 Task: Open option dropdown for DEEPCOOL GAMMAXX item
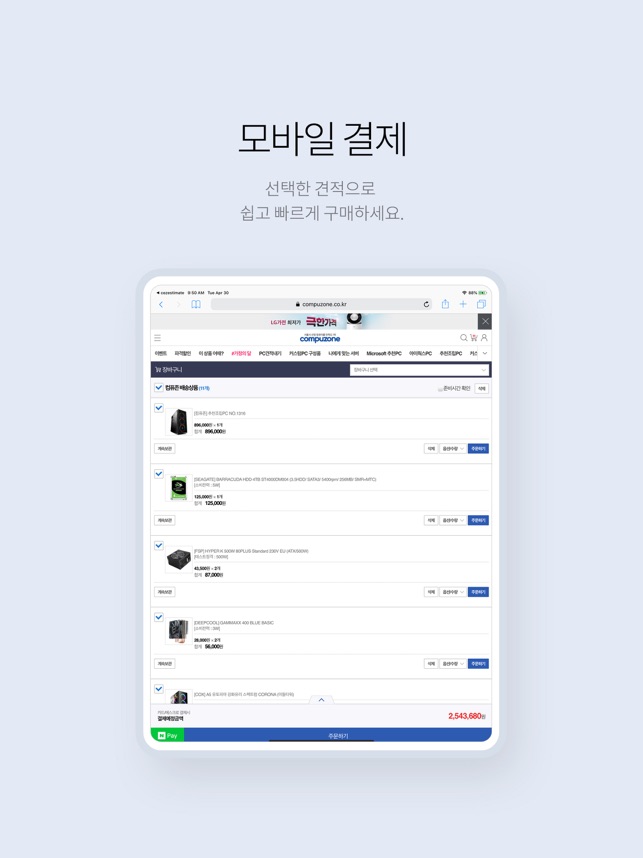453,664
